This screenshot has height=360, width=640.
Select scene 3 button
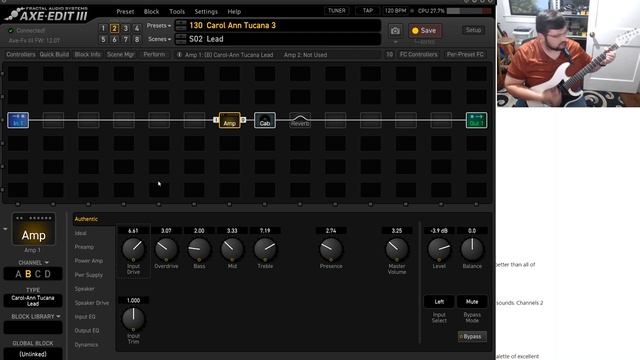[126, 28]
